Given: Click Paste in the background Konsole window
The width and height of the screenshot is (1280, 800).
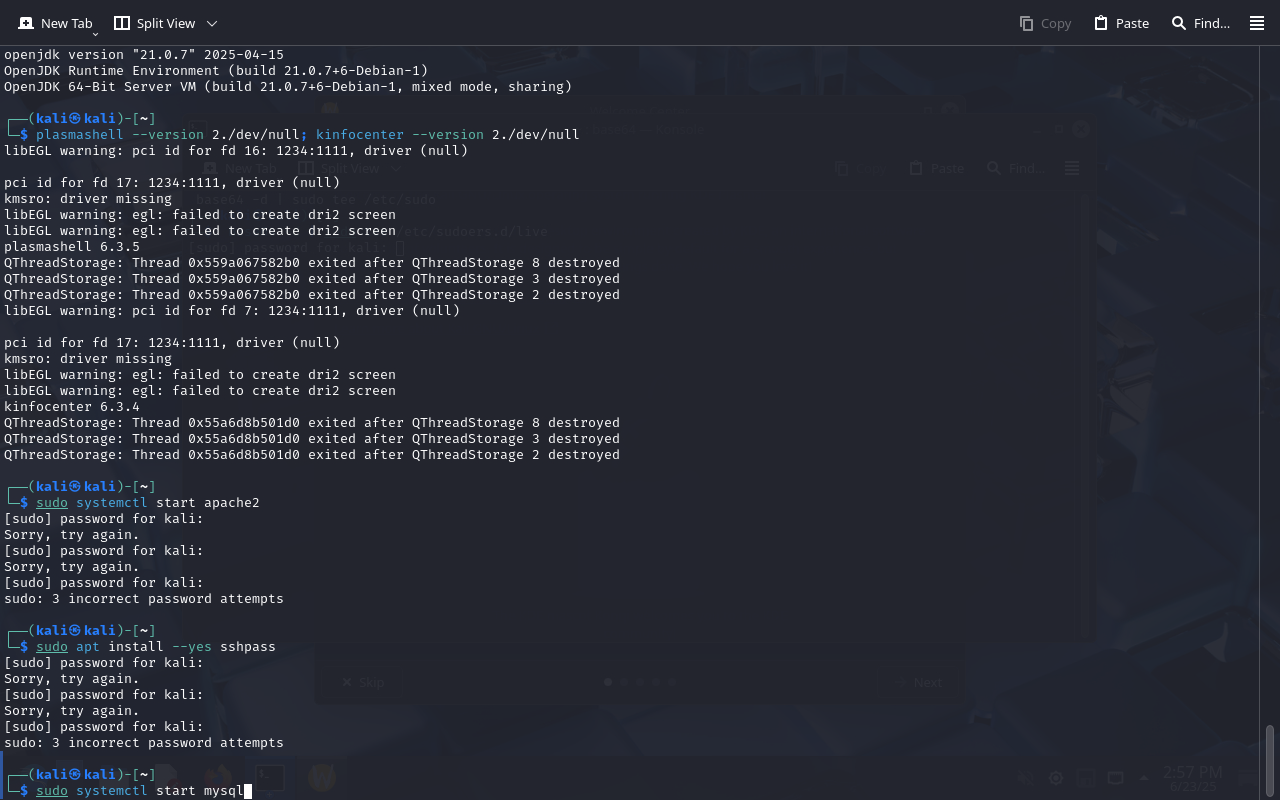Looking at the screenshot, I should (935, 169).
